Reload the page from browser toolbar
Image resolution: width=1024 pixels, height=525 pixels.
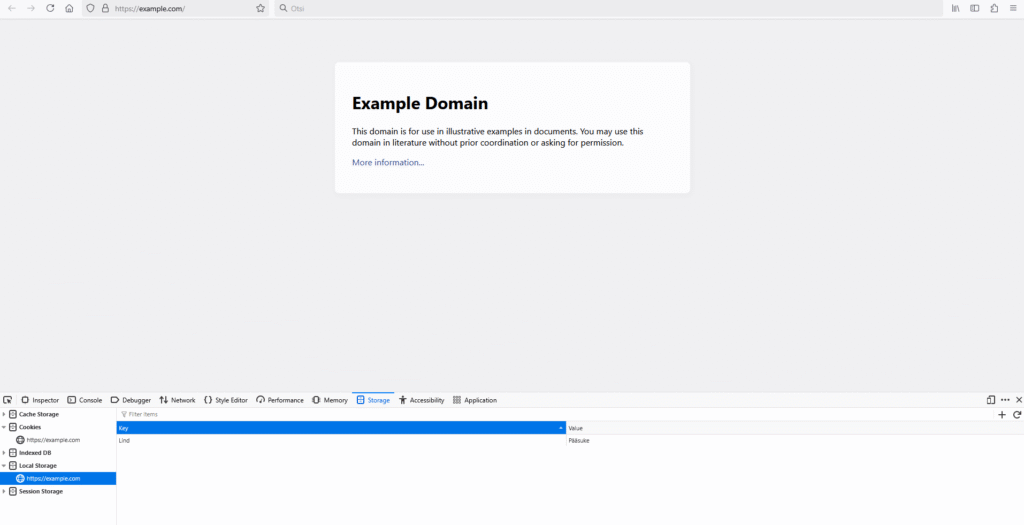click(x=49, y=8)
